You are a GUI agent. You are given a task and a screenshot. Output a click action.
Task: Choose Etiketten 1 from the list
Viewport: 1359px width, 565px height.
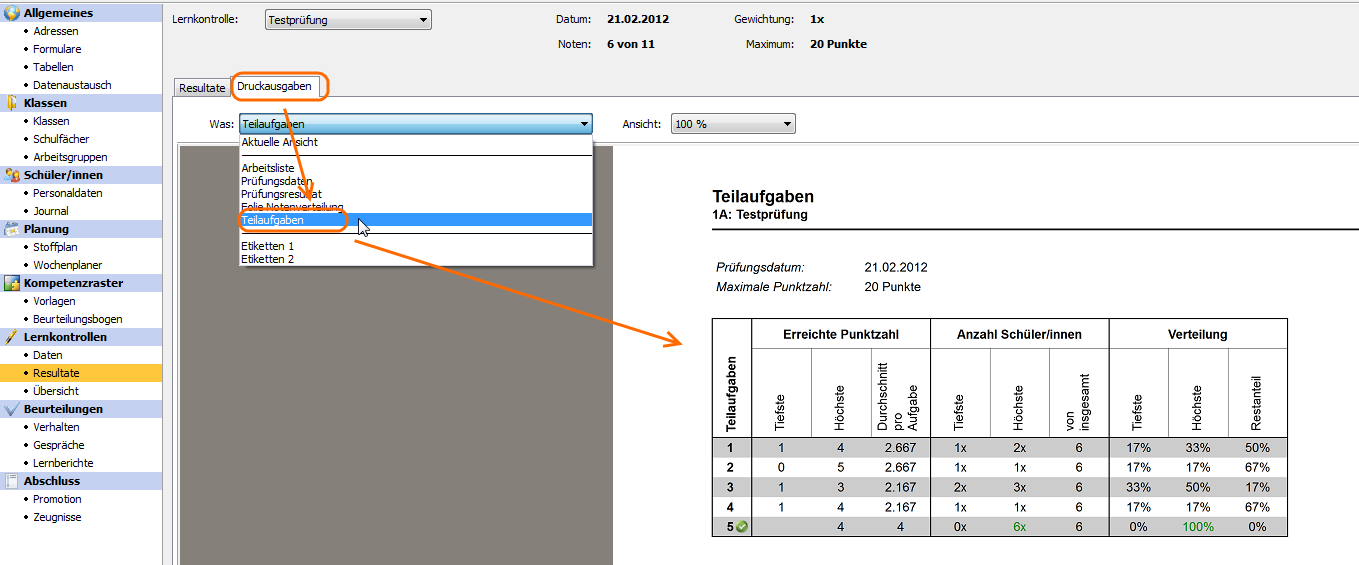(x=268, y=246)
